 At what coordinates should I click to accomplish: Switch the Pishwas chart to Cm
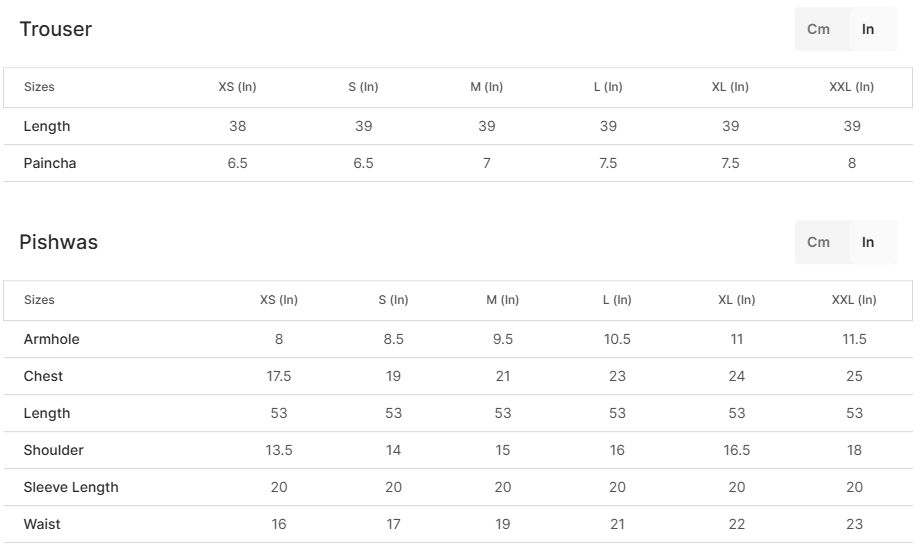[x=818, y=242]
